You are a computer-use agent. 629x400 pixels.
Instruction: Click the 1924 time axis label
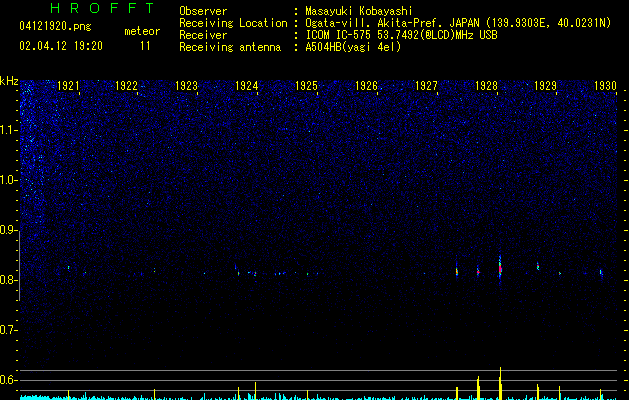(x=246, y=86)
